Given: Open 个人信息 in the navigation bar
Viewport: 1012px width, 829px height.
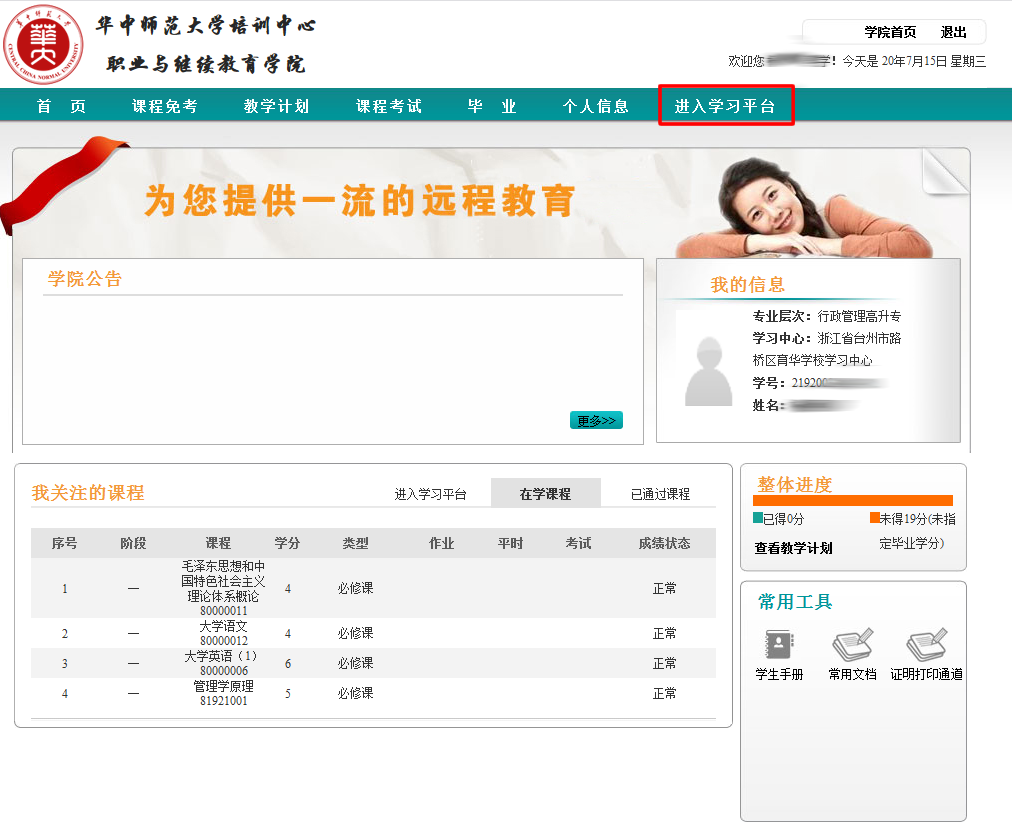Looking at the screenshot, I should pyautogui.click(x=596, y=106).
